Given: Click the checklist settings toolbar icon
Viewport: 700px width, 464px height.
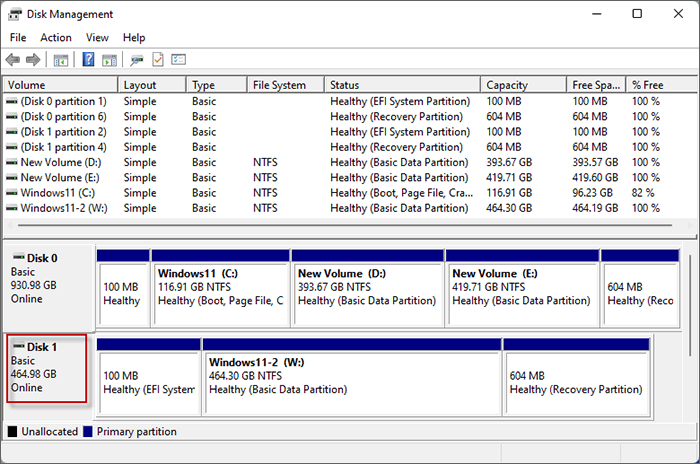Looking at the screenshot, I should click(179, 60).
